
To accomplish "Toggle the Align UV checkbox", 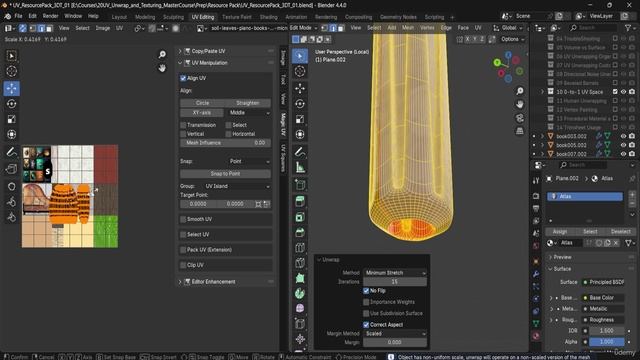I will click(x=183, y=78).
